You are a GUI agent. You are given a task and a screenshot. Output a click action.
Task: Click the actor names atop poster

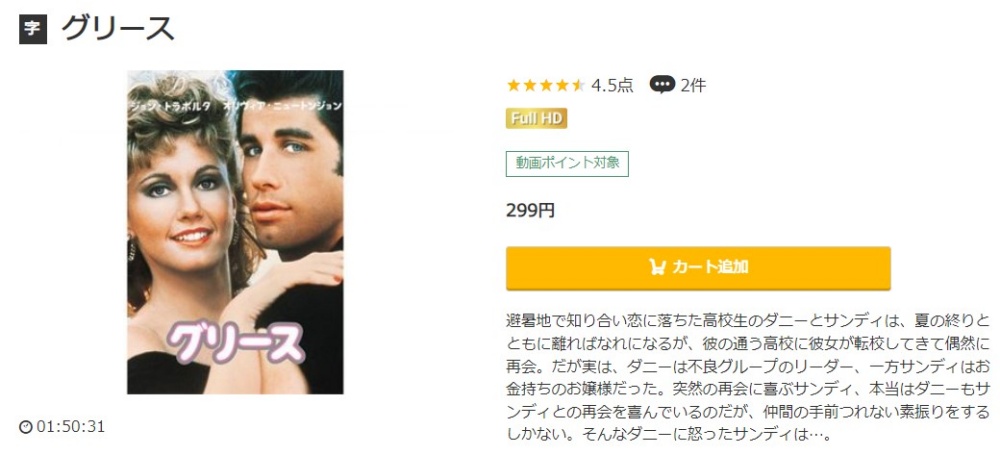235,106
